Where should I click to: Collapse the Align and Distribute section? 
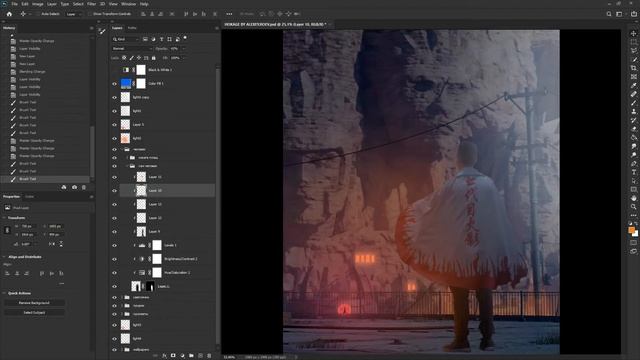pyautogui.click(x=4, y=257)
